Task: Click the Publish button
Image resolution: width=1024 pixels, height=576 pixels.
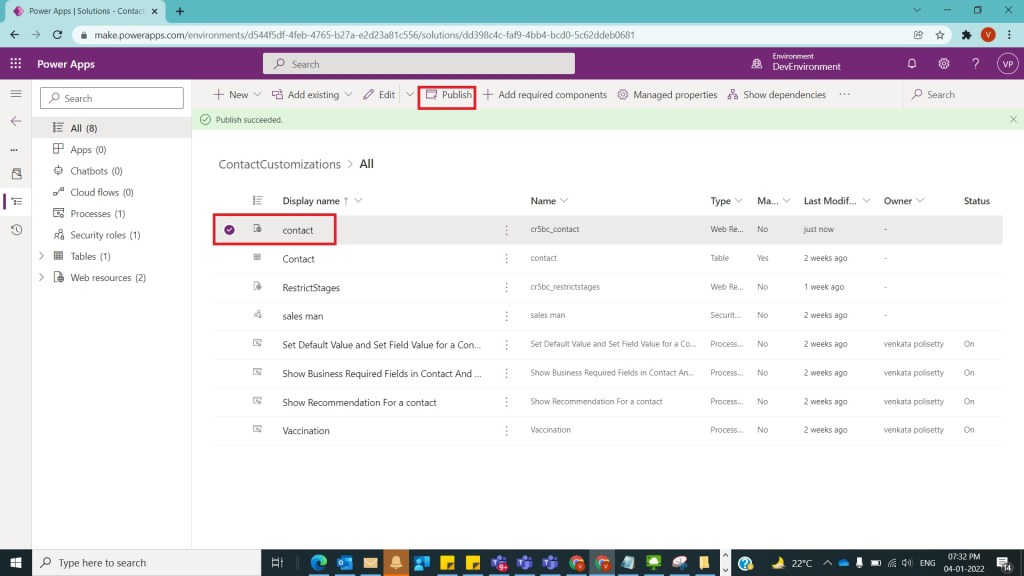Action: coord(448,95)
